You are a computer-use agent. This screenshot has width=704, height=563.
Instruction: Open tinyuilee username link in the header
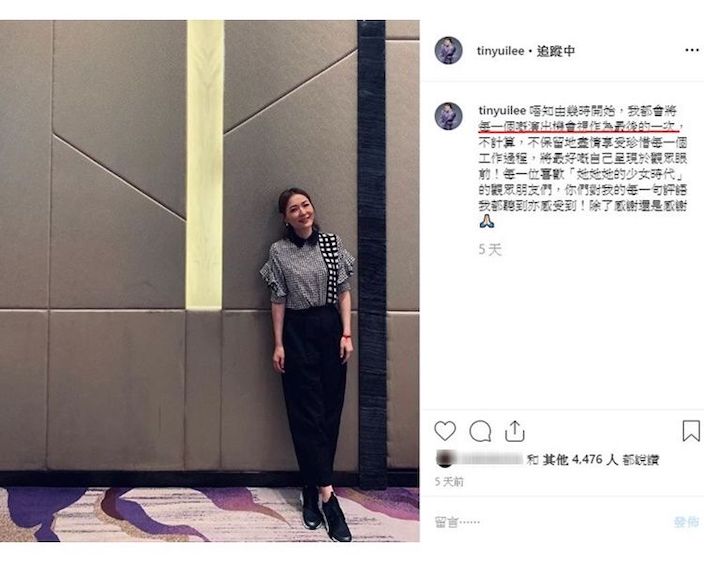coord(500,51)
